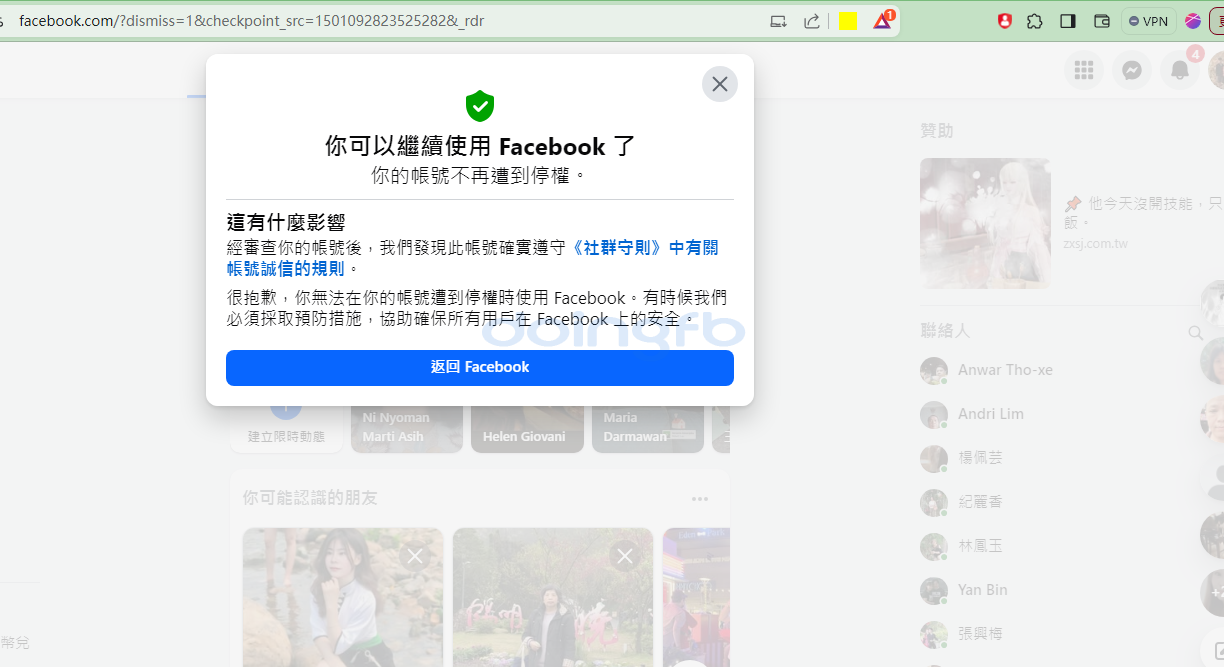Open Helen Giovani story

coord(527,428)
